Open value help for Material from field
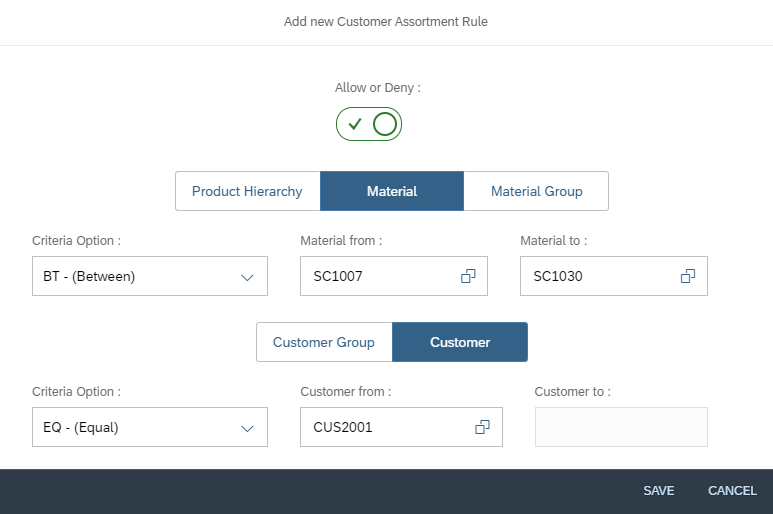The width and height of the screenshot is (773, 514). click(468, 276)
